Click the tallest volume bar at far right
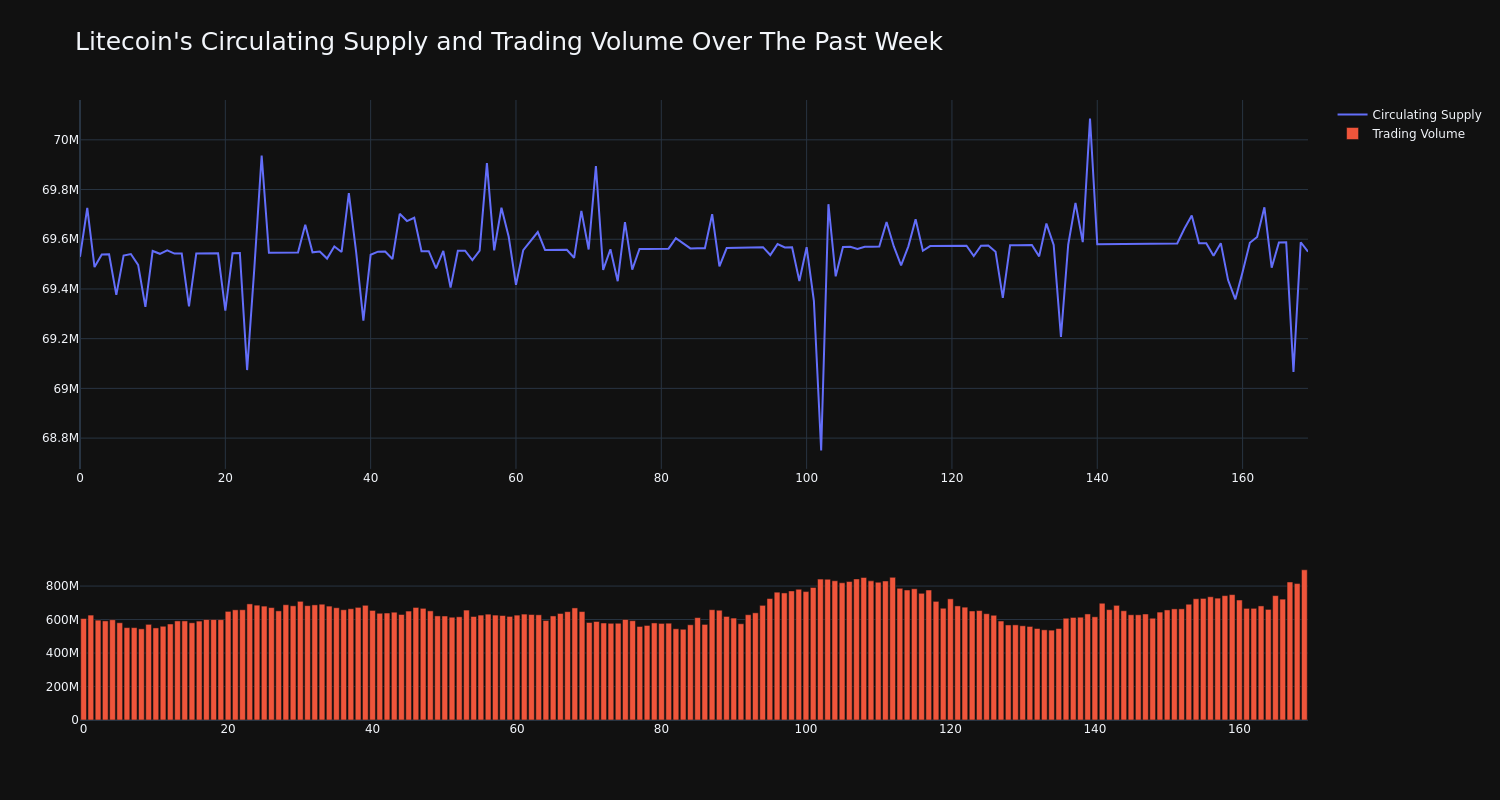The height and width of the screenshot is (800, 1500). tap(1304, 645)
